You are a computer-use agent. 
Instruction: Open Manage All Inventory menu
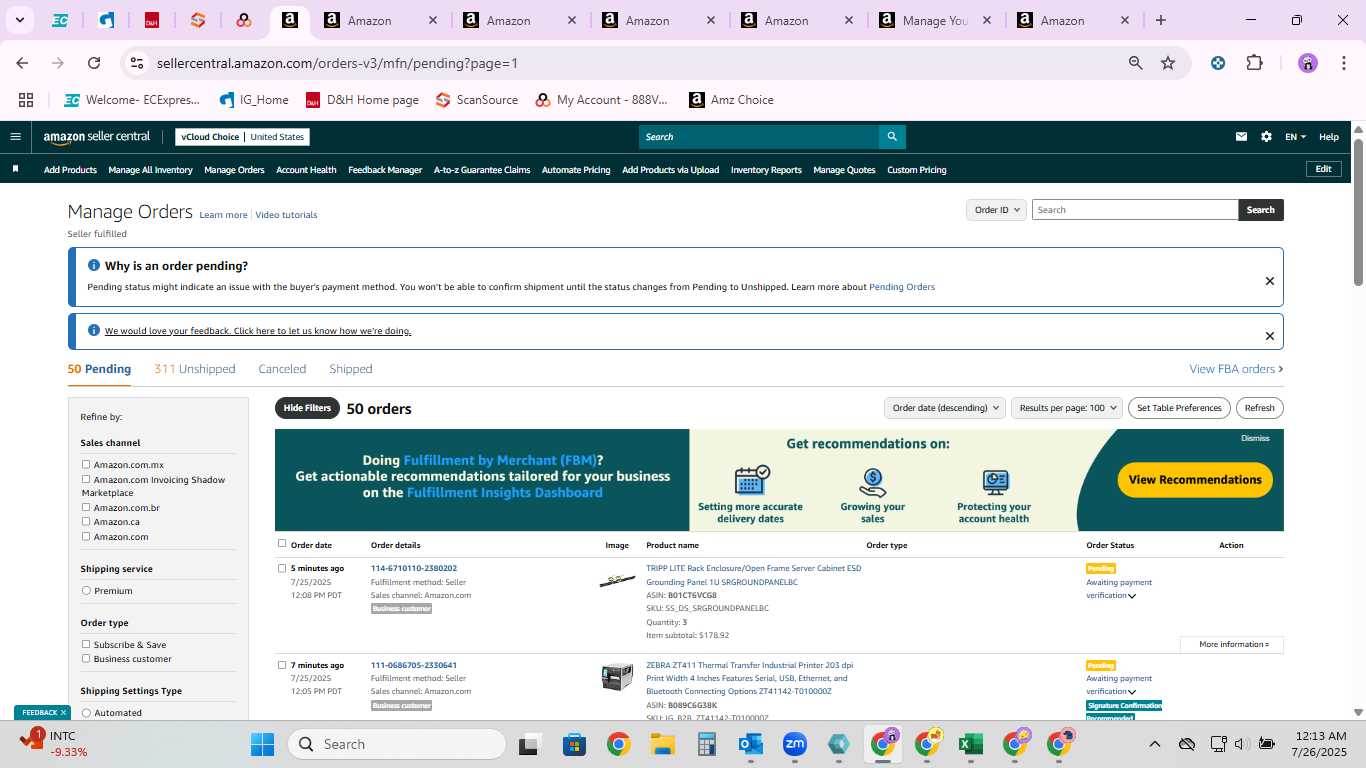(x=150, y=170)
